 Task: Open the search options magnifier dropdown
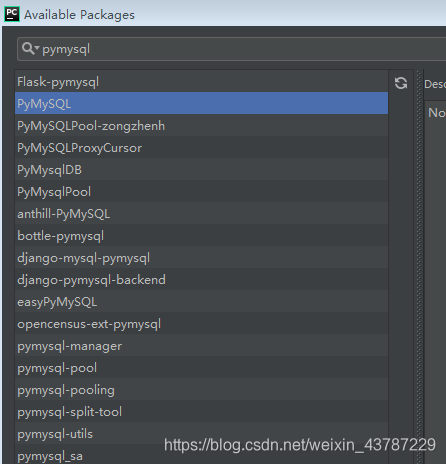30,49
